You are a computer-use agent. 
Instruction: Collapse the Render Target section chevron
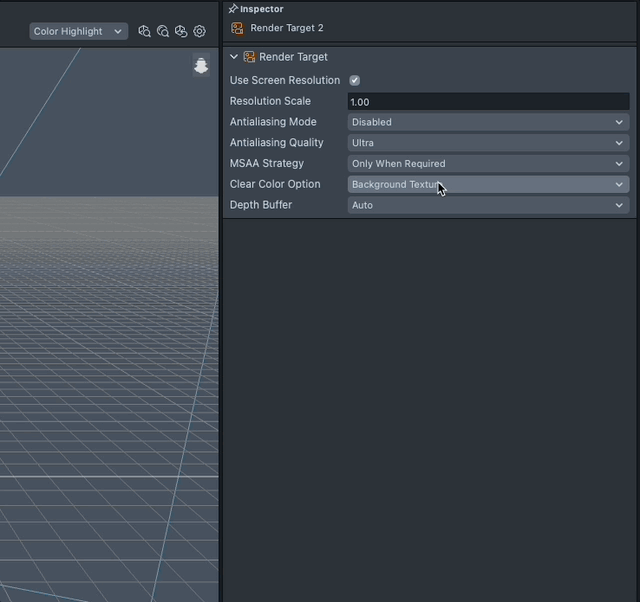[234, 57]
